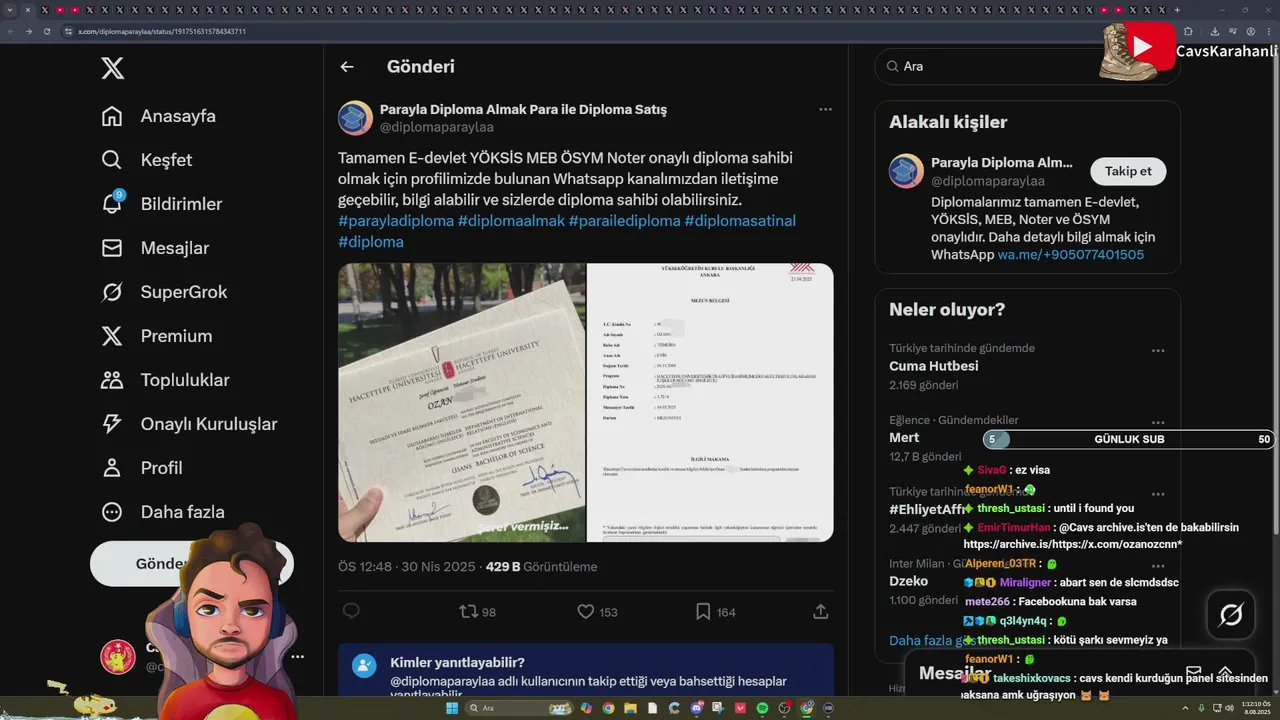The width and height of the screenshot is (1280, 720).
Task: Expand the system tray hidden icons chevron
Action: point(1185,708)
